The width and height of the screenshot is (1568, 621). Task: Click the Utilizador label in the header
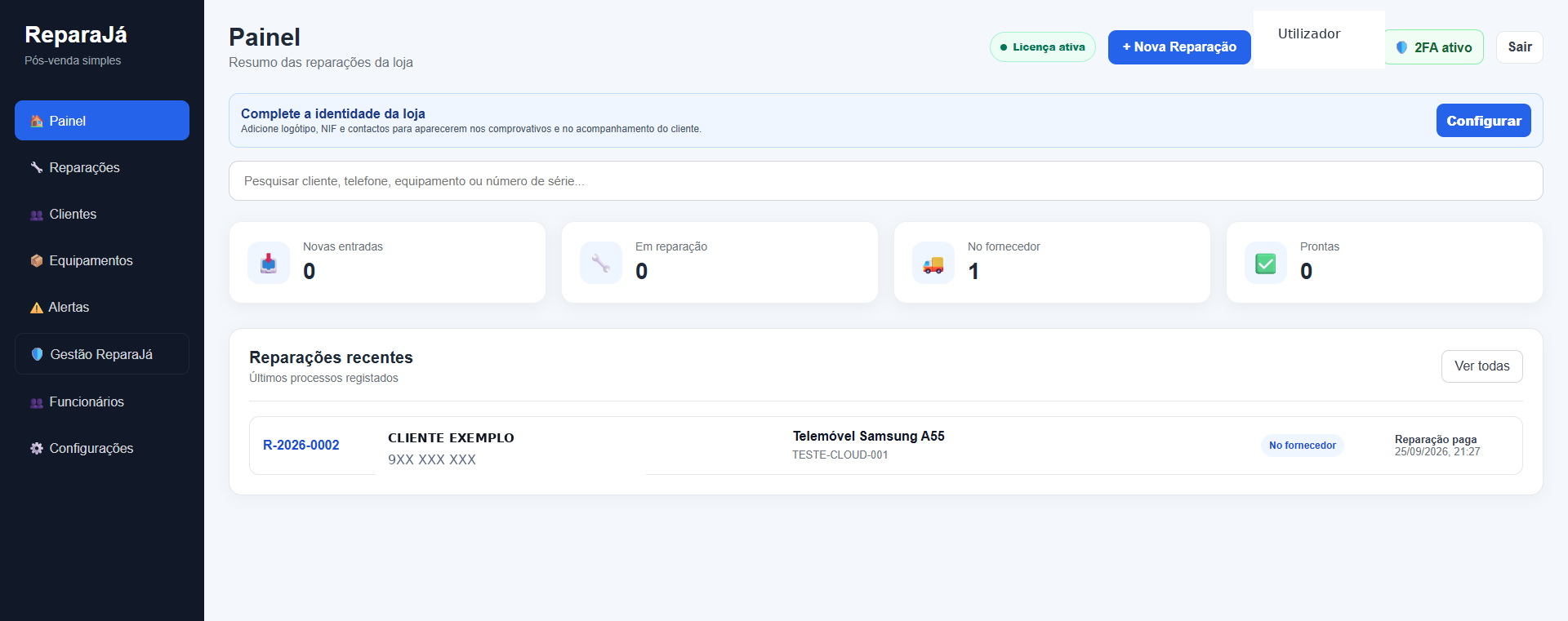coord(1309,33)
